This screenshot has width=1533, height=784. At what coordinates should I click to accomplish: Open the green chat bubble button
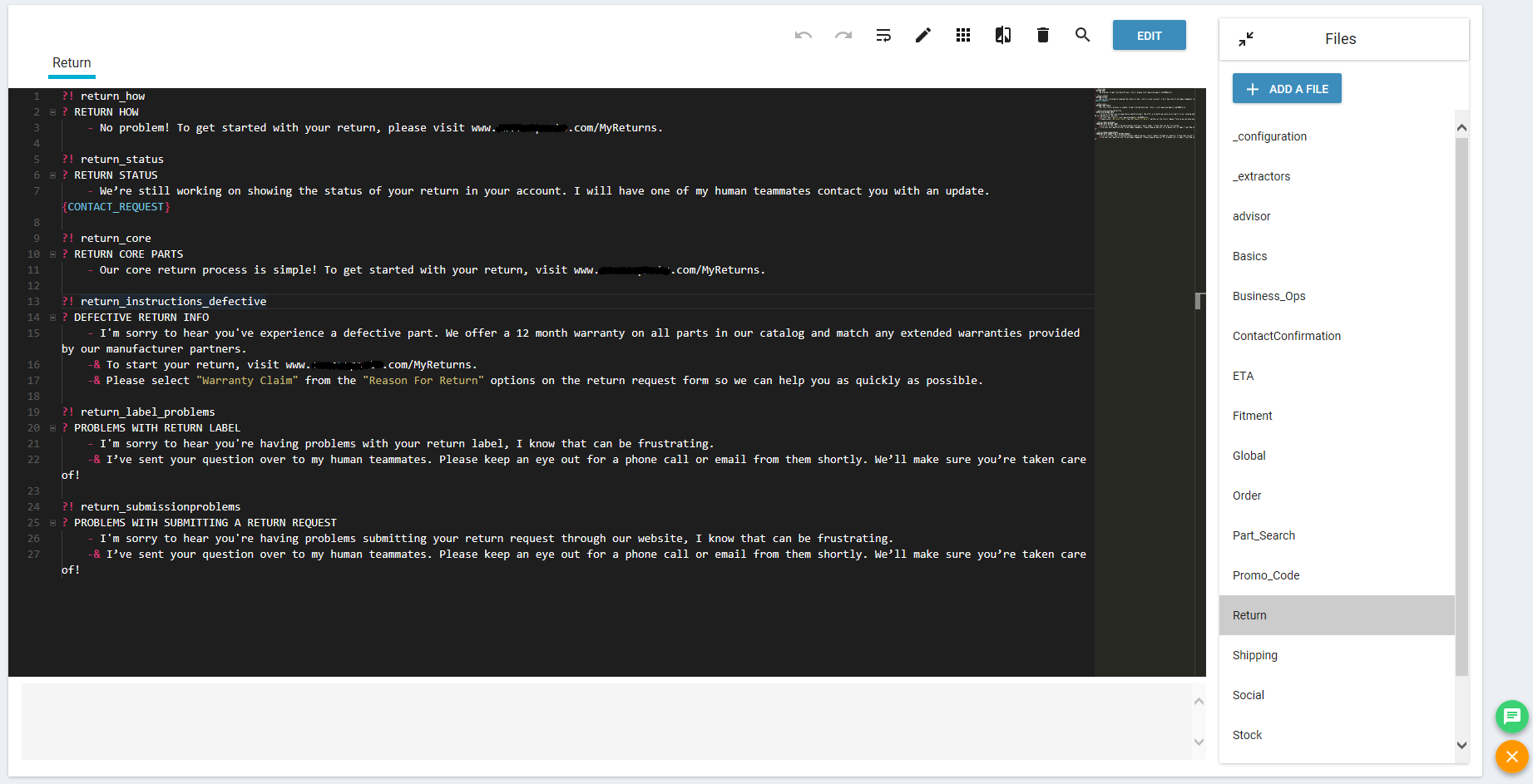(1511, 717)
